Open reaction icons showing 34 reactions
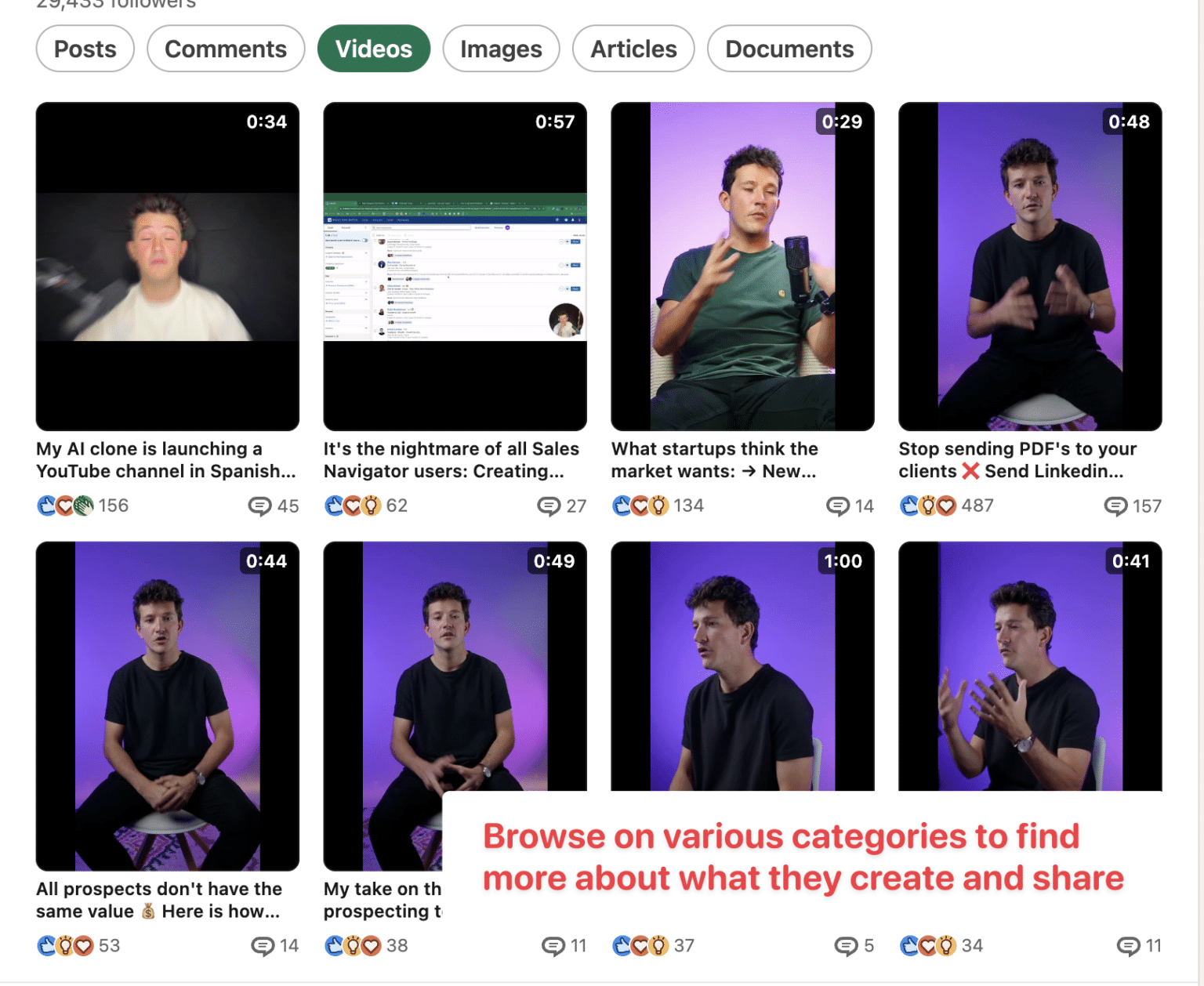This screenshot has height=986, width=1204. pos(927,946)
